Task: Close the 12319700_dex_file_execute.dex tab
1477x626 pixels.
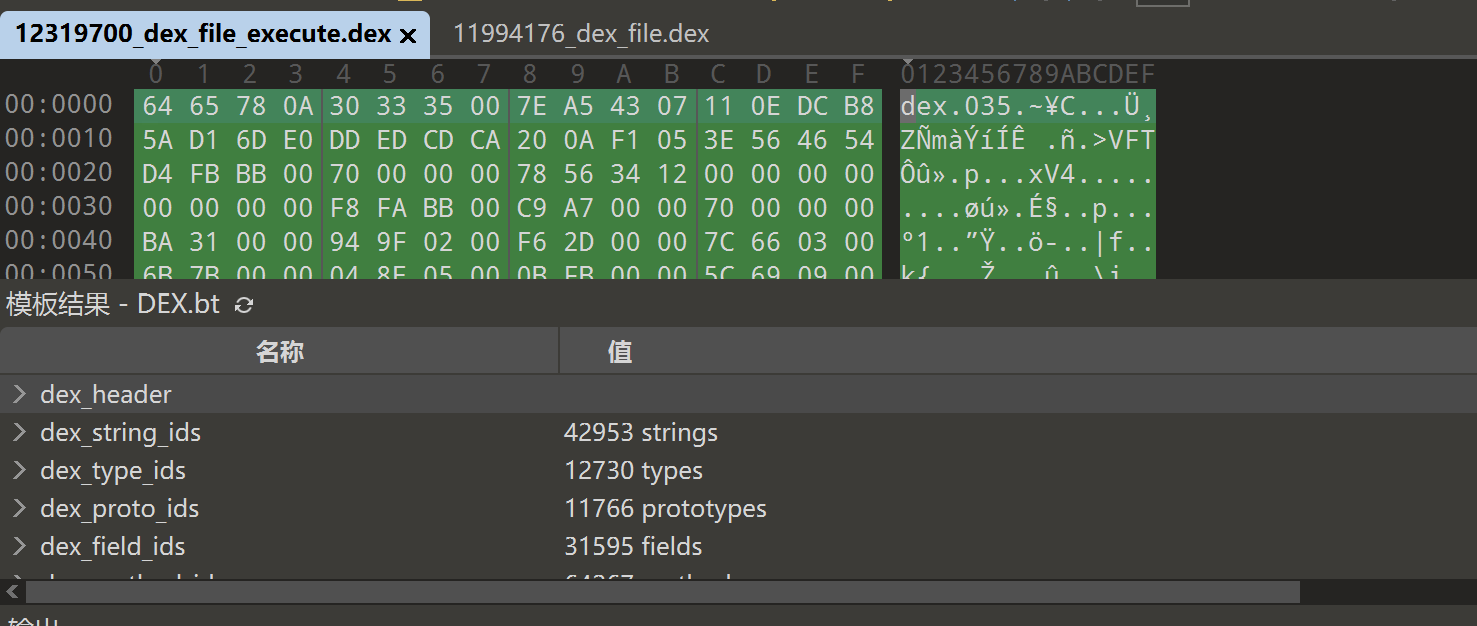Action: [x=407, y=36]
